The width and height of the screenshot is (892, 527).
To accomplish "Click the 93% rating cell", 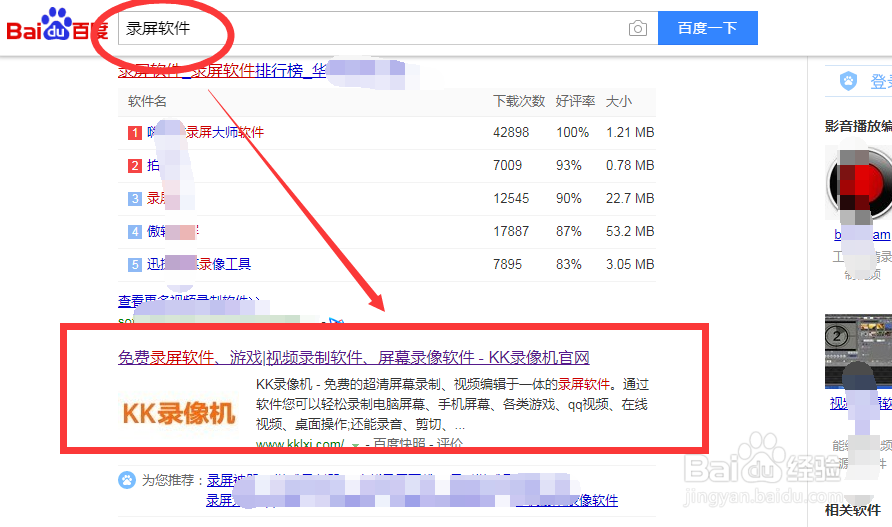I will (569, 166).
